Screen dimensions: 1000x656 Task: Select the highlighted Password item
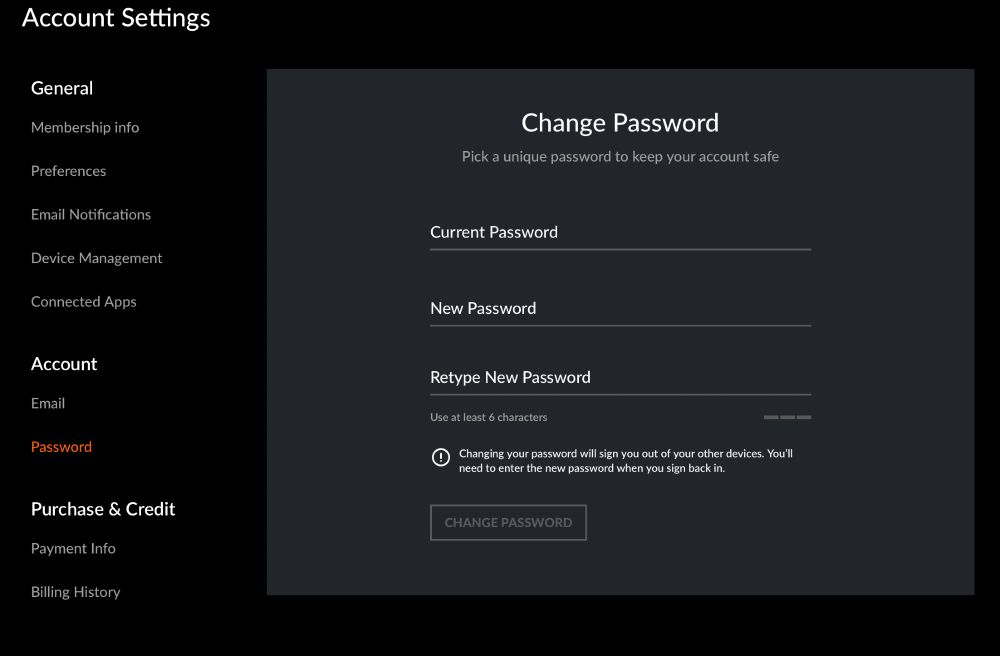pos(61,446)
